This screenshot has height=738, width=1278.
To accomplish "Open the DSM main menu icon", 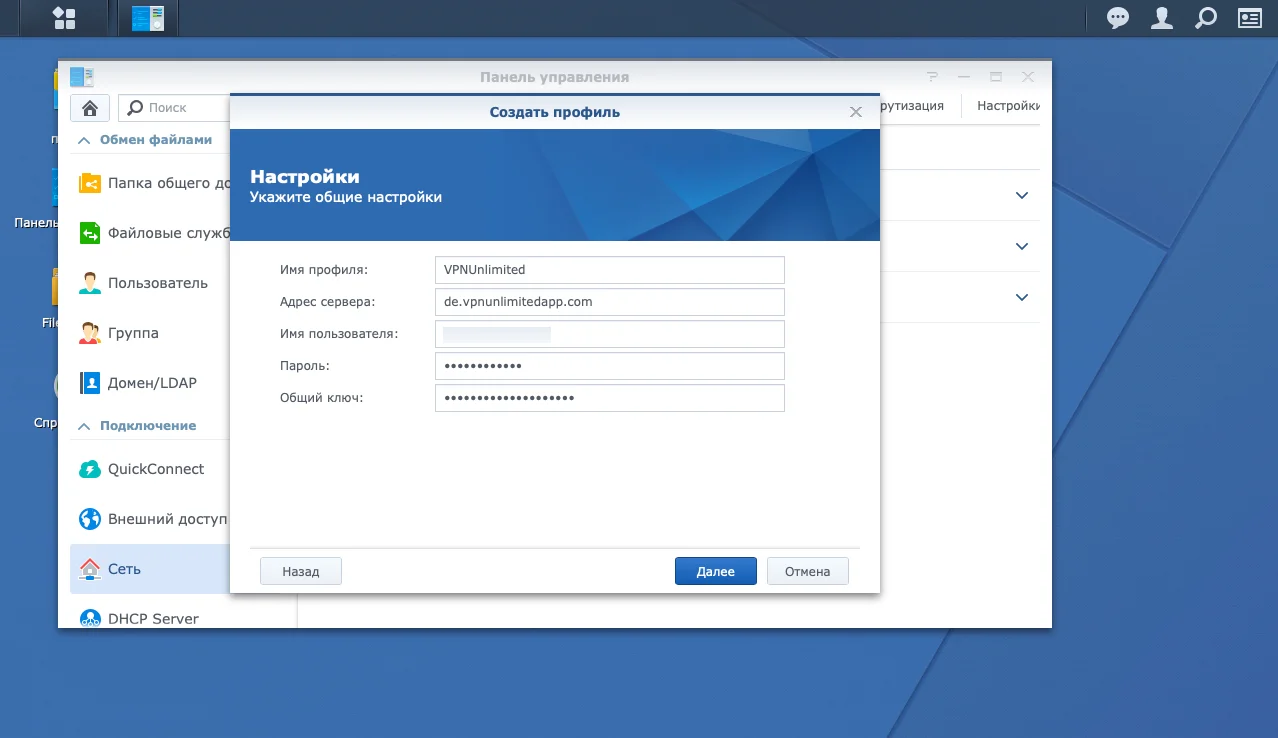I will click(x=64, y=18).
